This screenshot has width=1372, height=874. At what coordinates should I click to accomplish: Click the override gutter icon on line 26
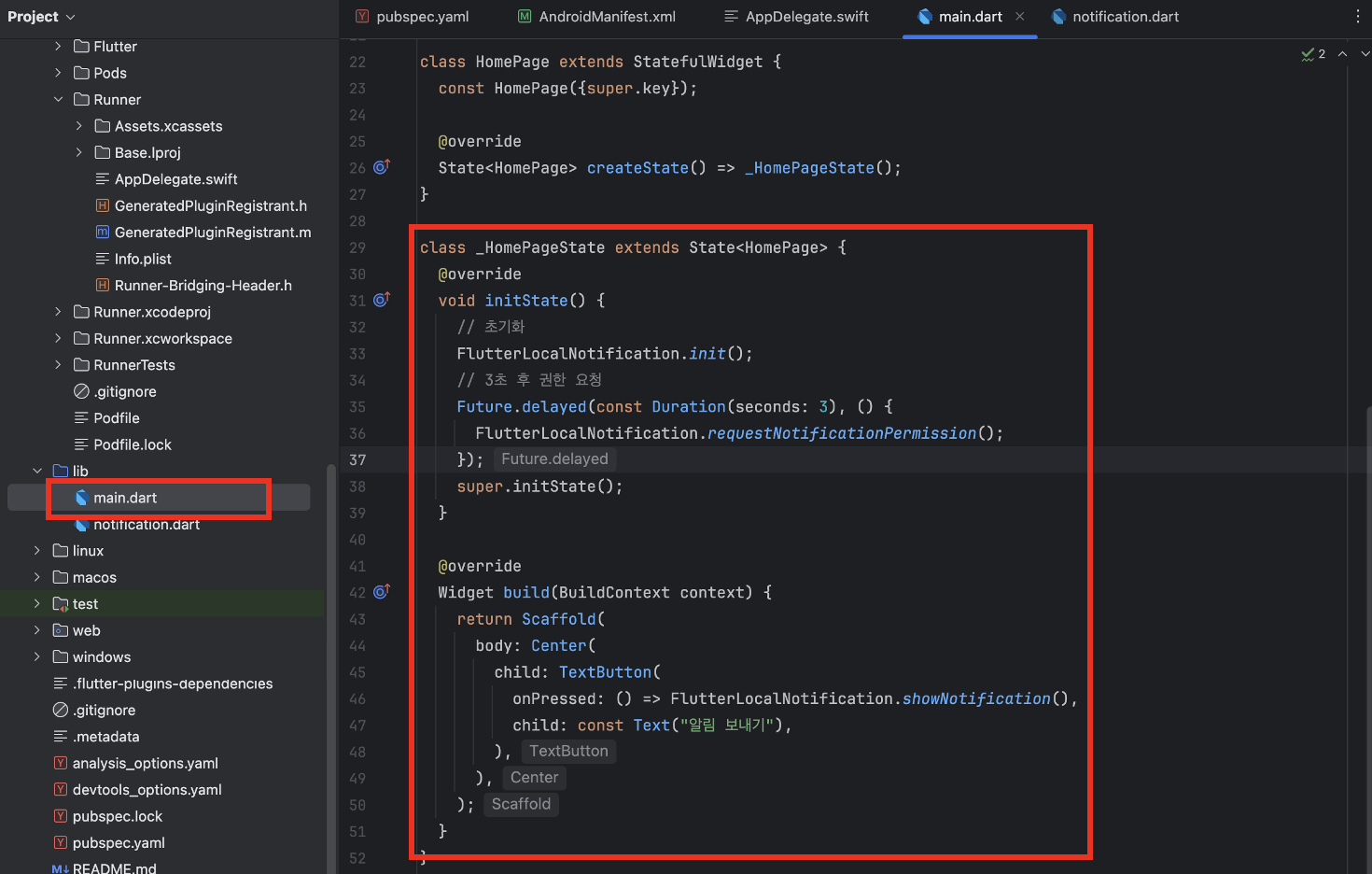point(381,167)
